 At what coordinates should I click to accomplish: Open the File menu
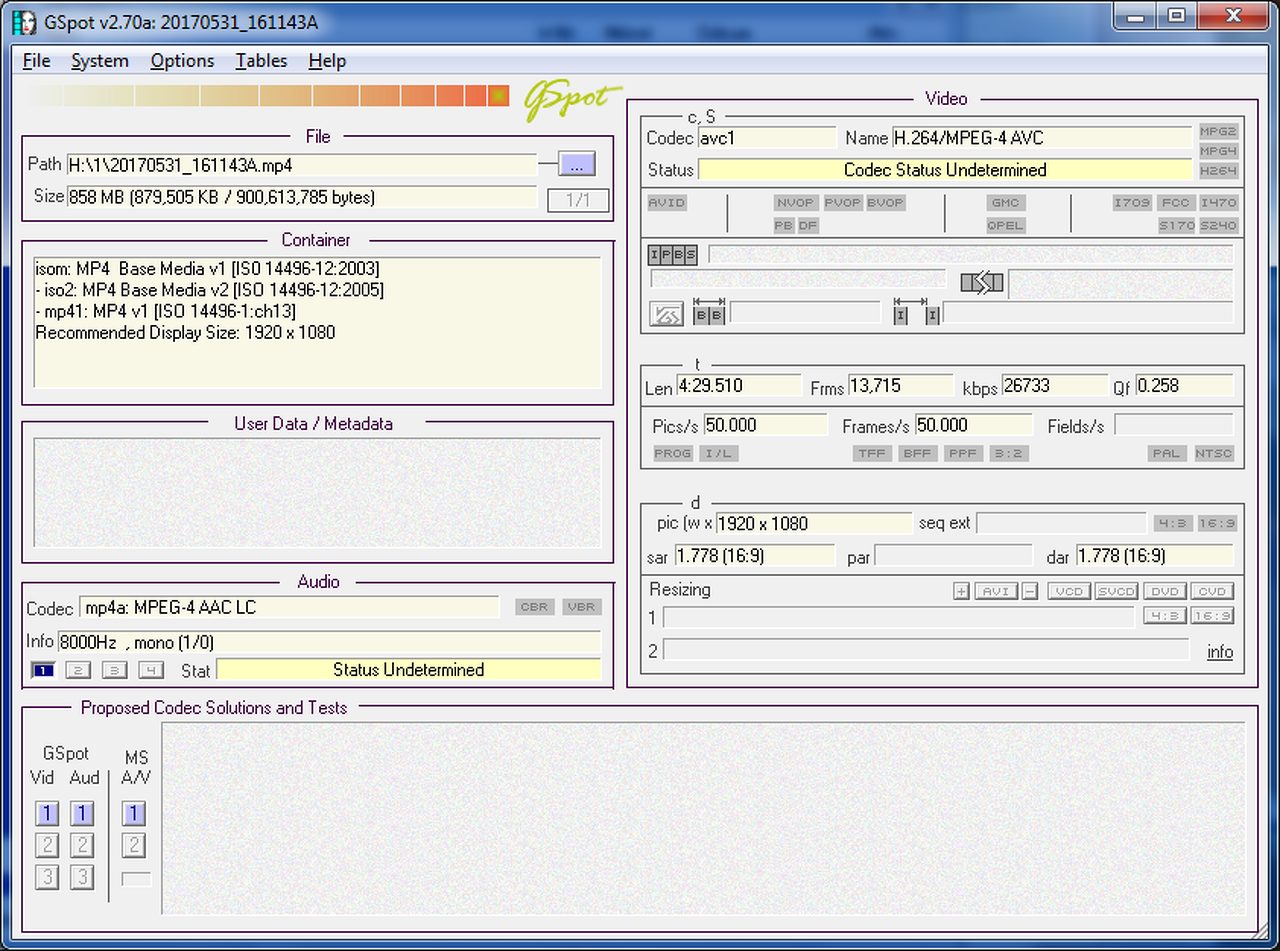point(36,61)
